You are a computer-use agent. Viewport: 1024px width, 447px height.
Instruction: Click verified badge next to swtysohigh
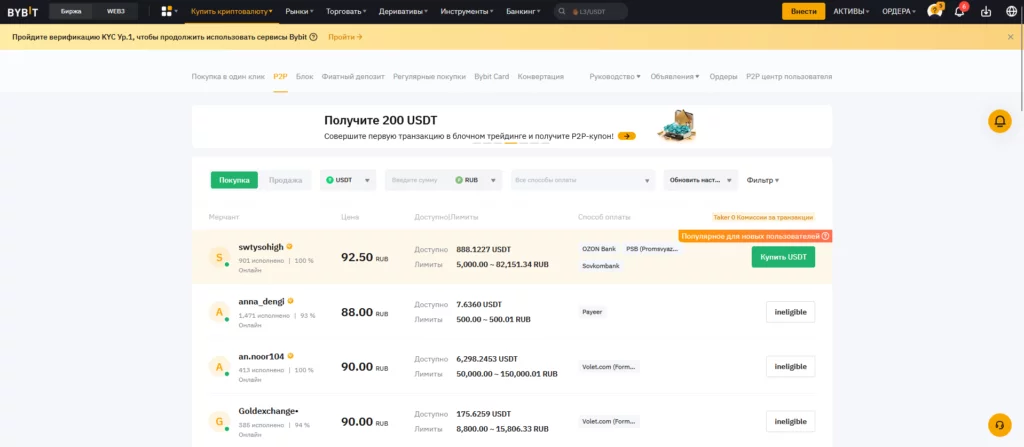(289, 246)
